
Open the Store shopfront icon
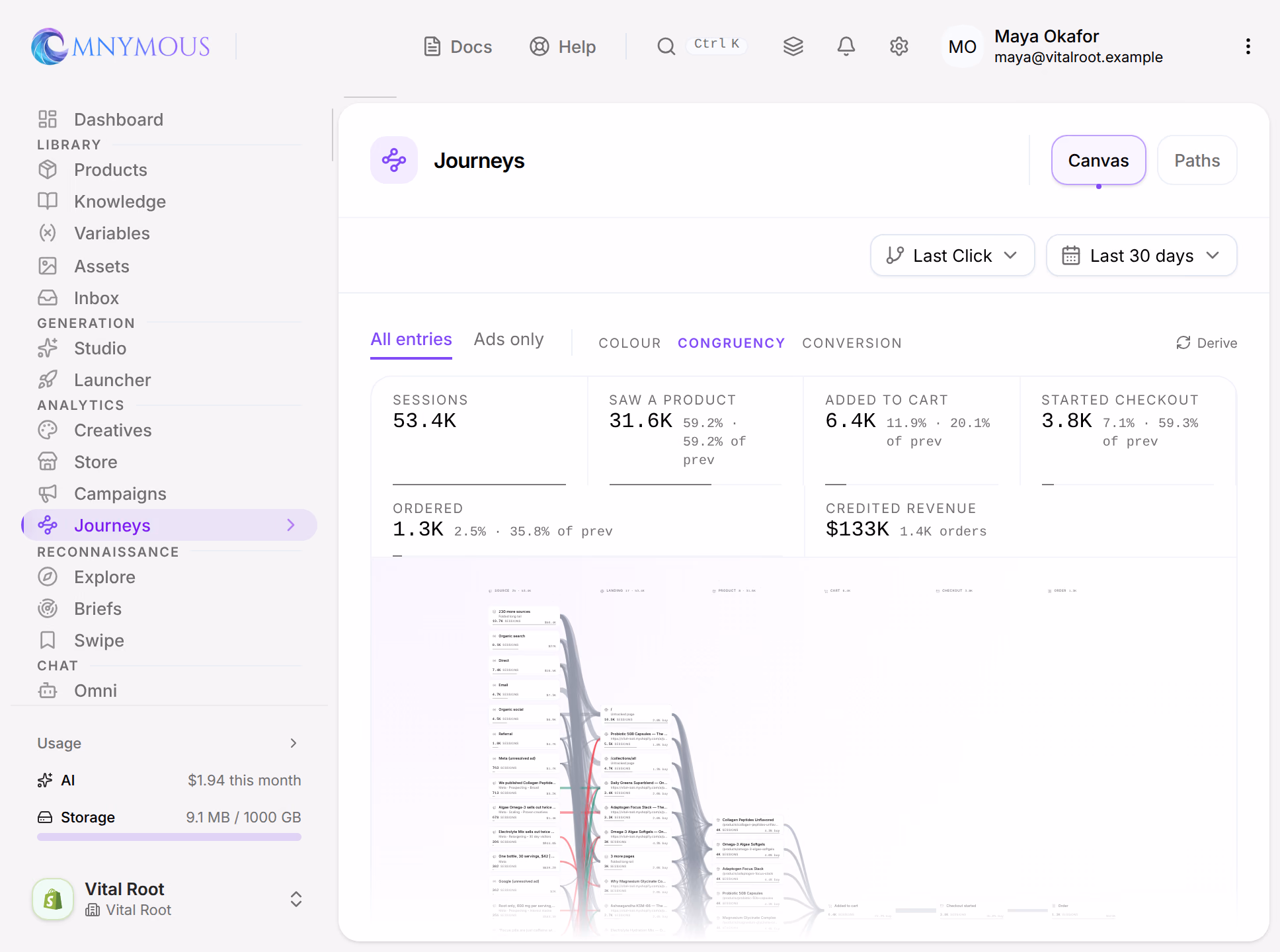tap(48, 461)
